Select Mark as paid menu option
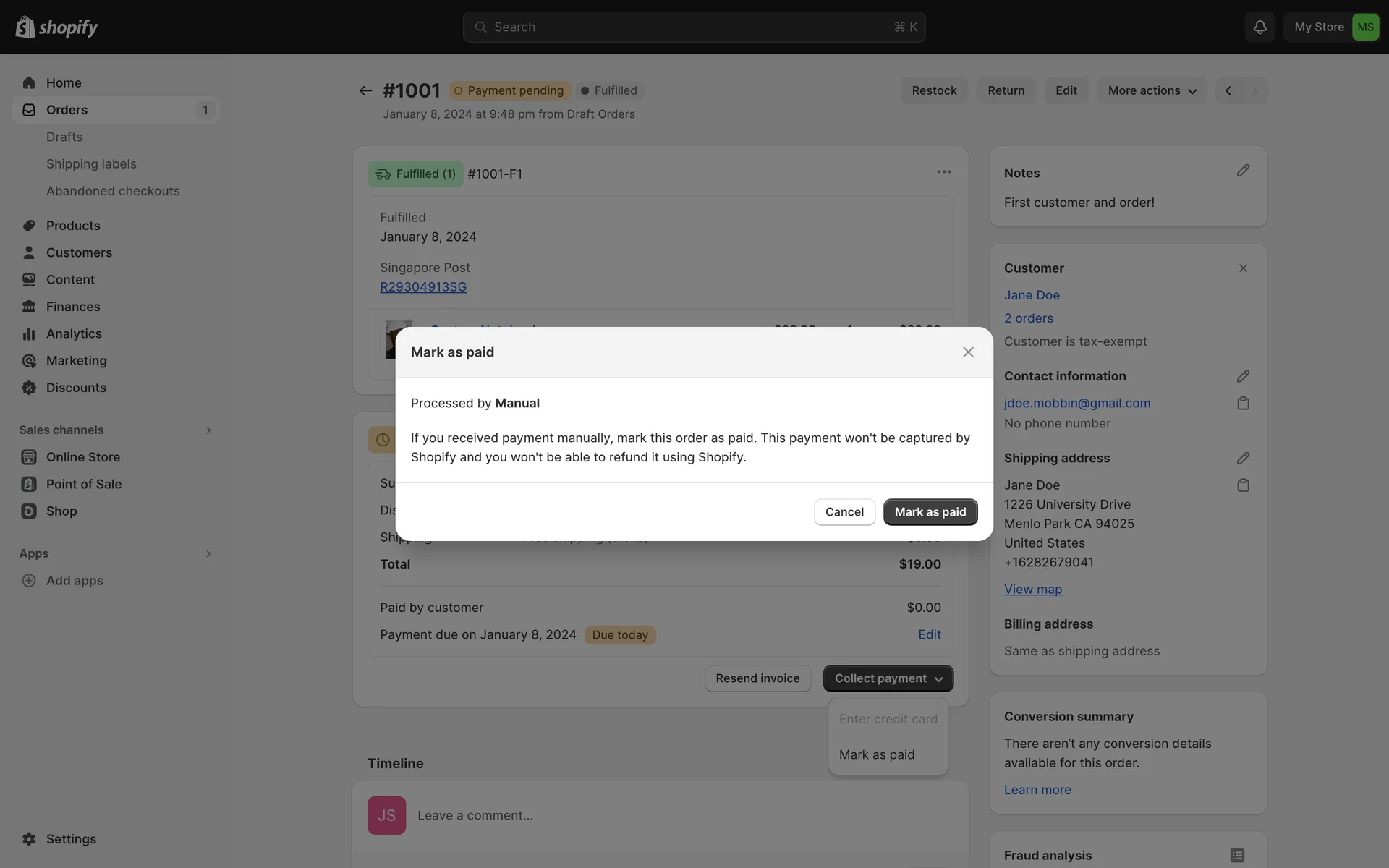The height and width of the screenshot is (868, 1389). click(x=877, y=754)
